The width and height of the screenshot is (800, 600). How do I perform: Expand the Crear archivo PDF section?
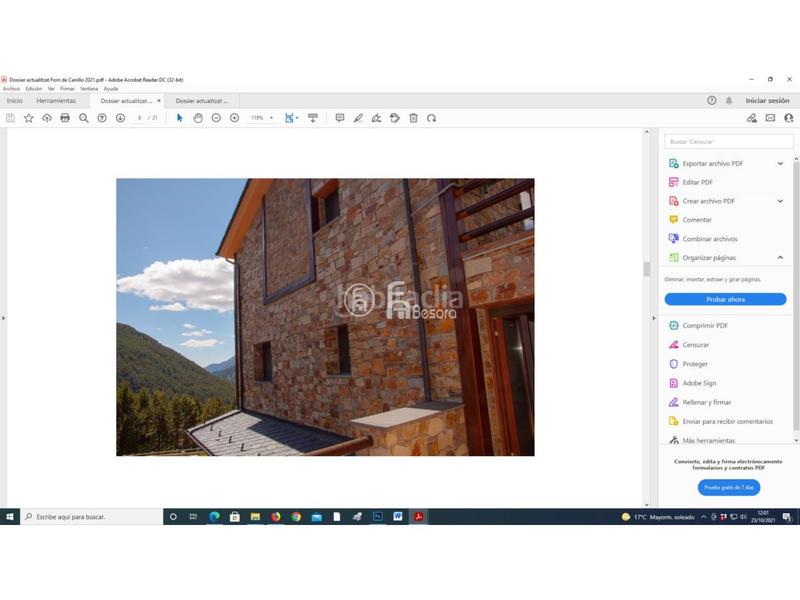click(x=780, y=201)
